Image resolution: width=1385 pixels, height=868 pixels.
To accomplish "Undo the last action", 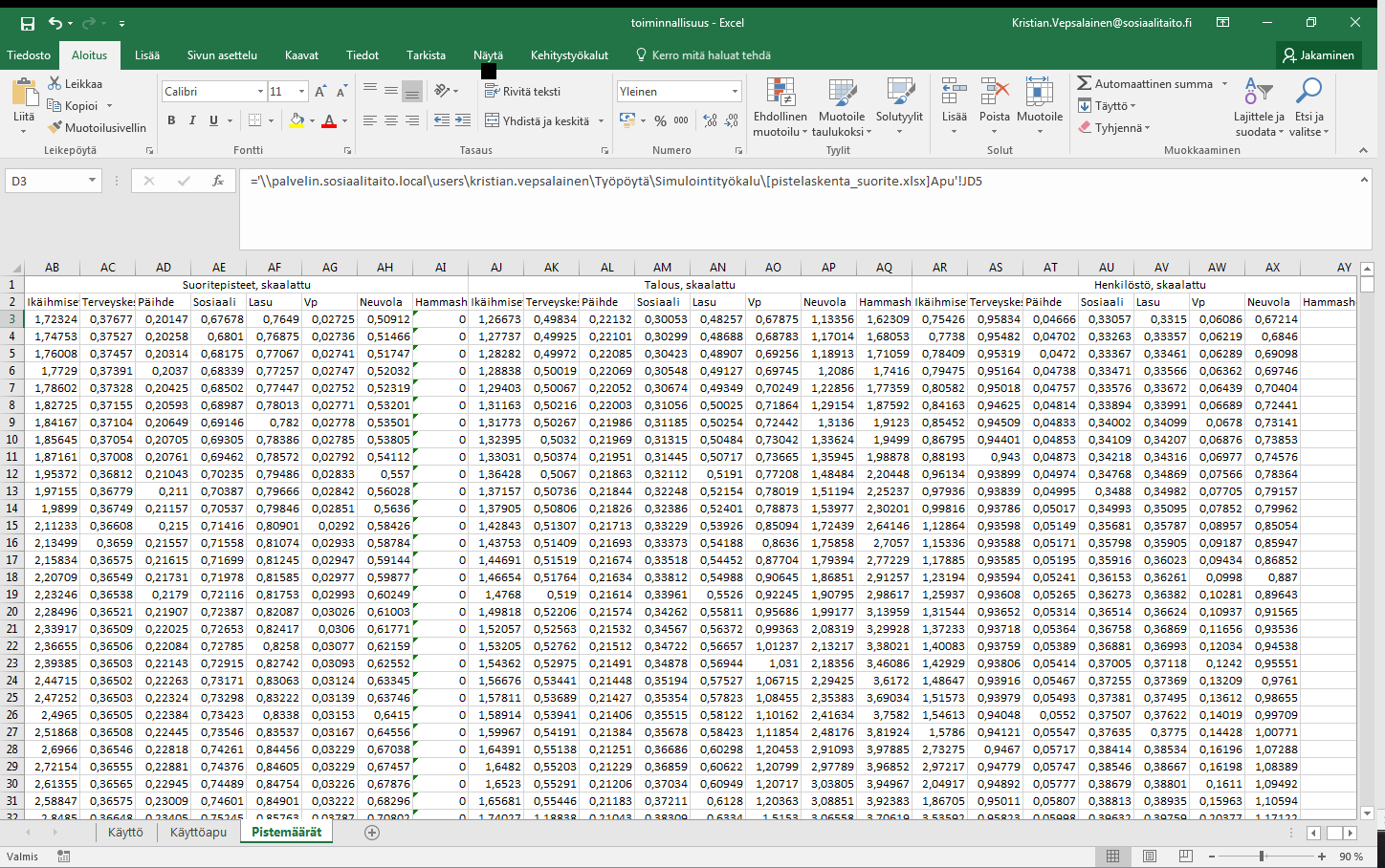I will 55,23.
